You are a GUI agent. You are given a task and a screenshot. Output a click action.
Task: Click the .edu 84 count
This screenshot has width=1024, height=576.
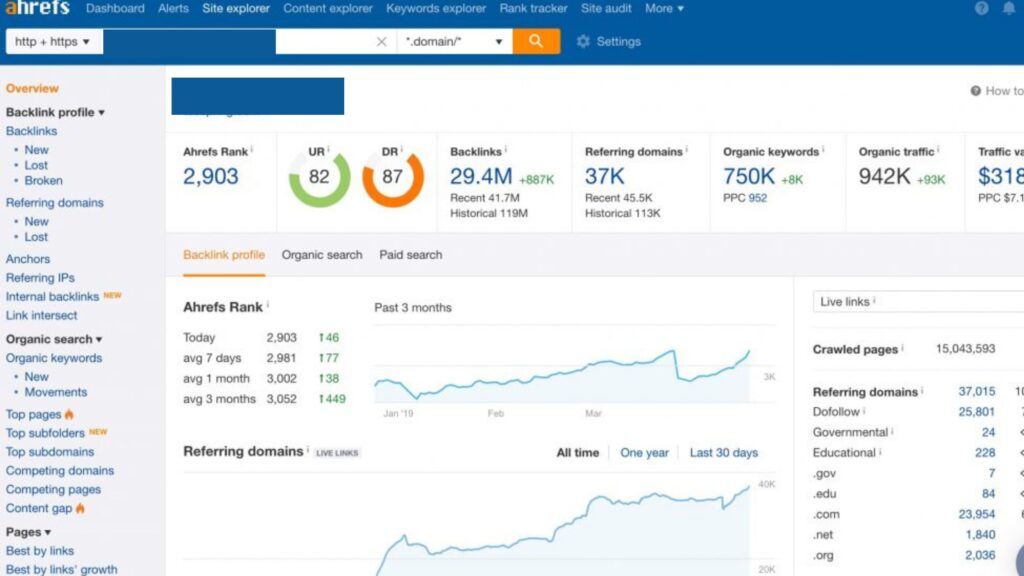988,494
